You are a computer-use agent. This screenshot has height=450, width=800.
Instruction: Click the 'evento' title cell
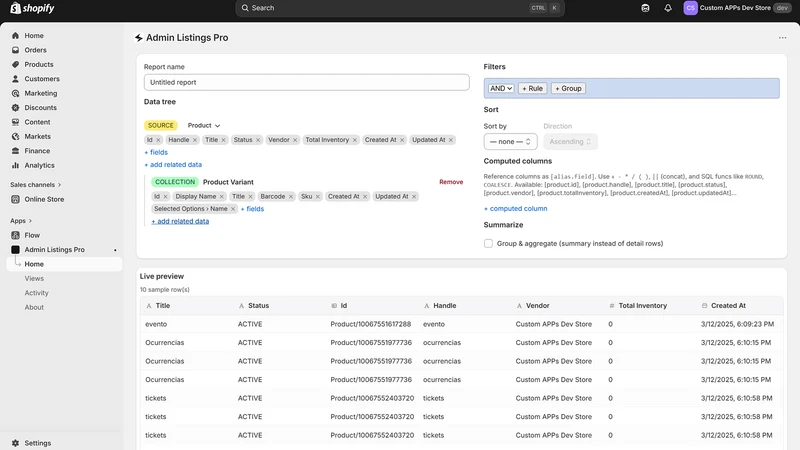[x=156, y=324]
